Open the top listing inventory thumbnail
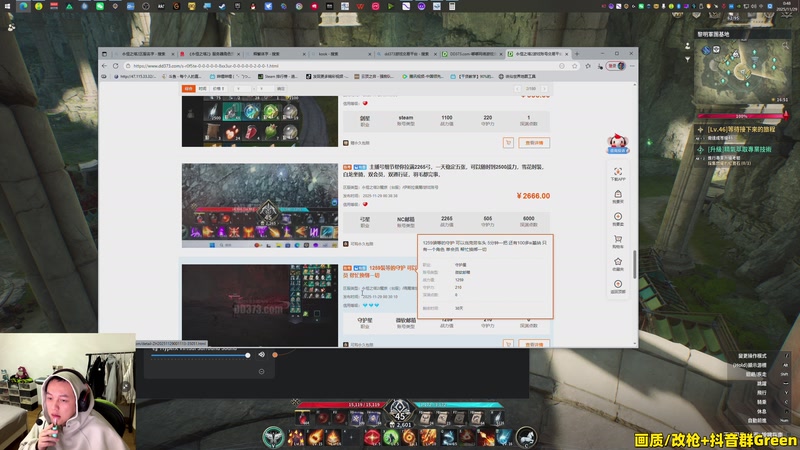Image resolution: width=800 pixels, height=450 pixels. click(x=260, y=121)
